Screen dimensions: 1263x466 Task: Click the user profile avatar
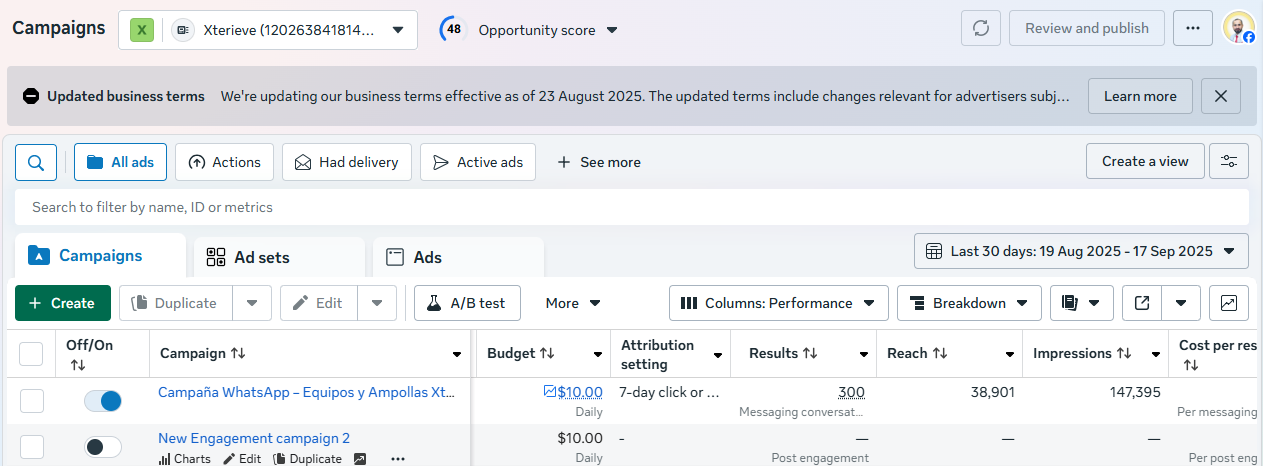point(1238,28)
